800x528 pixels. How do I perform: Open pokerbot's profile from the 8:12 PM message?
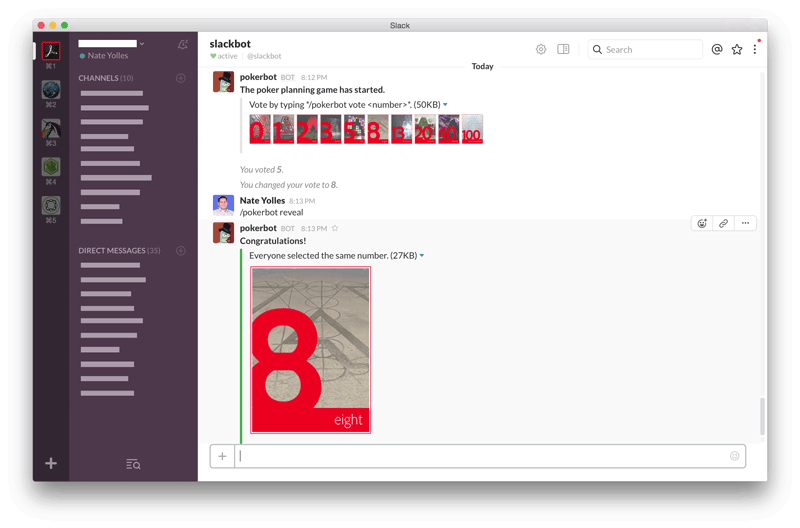click(x=258, y=77)
